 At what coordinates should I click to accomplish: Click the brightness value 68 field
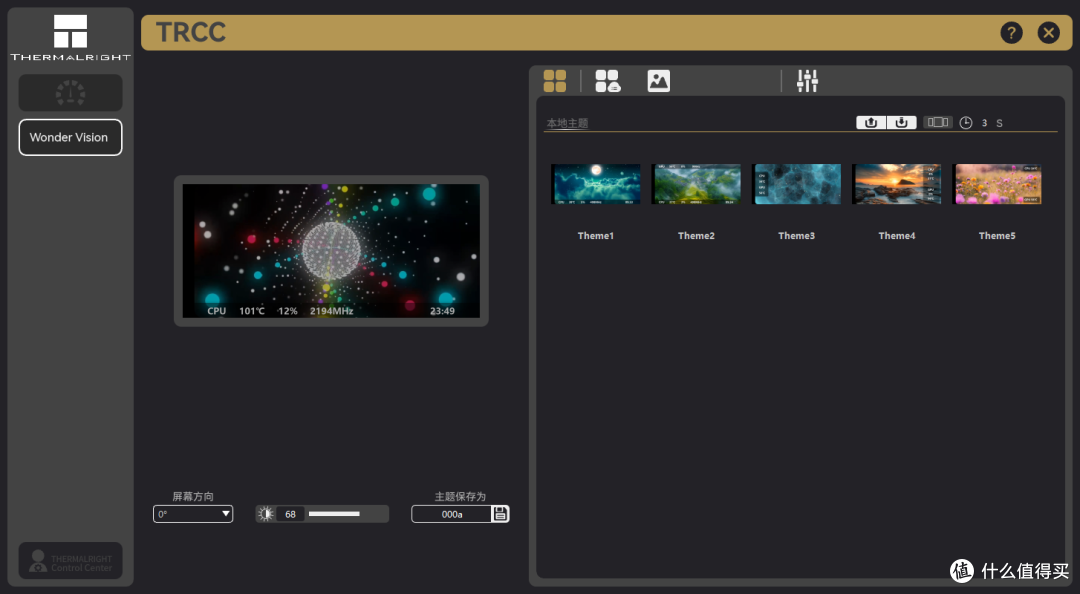click(x=290, y=514)
